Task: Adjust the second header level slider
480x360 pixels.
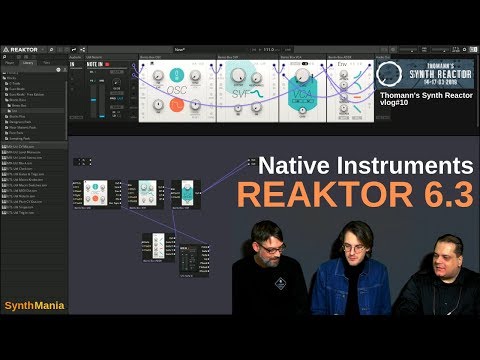Action: coord(441,50)
